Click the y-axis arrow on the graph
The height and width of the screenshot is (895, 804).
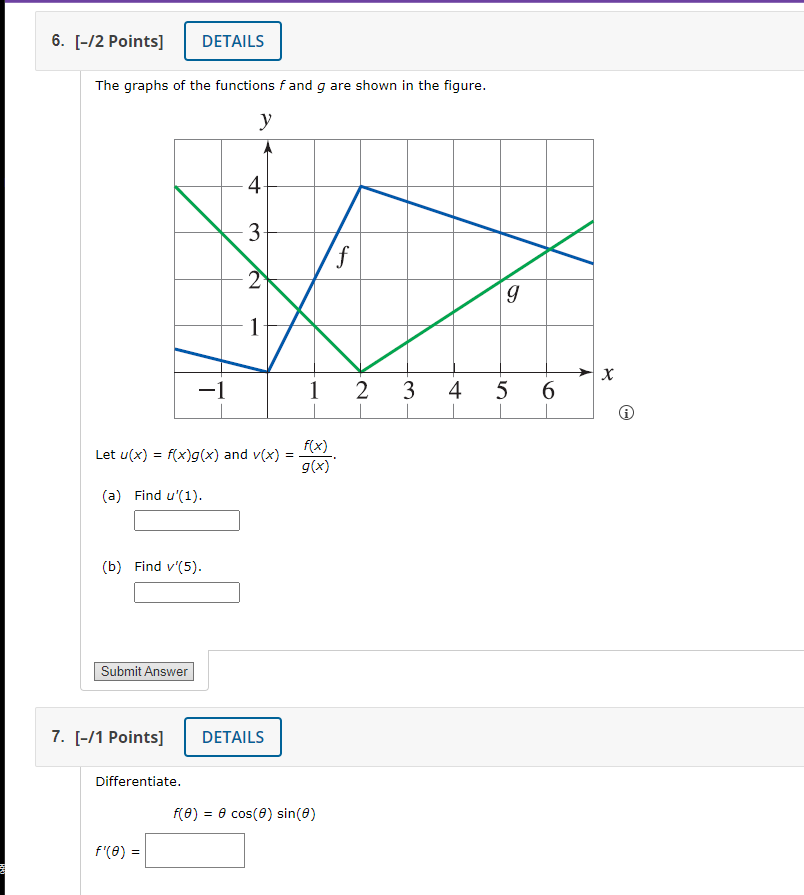(x=268, y=145)
